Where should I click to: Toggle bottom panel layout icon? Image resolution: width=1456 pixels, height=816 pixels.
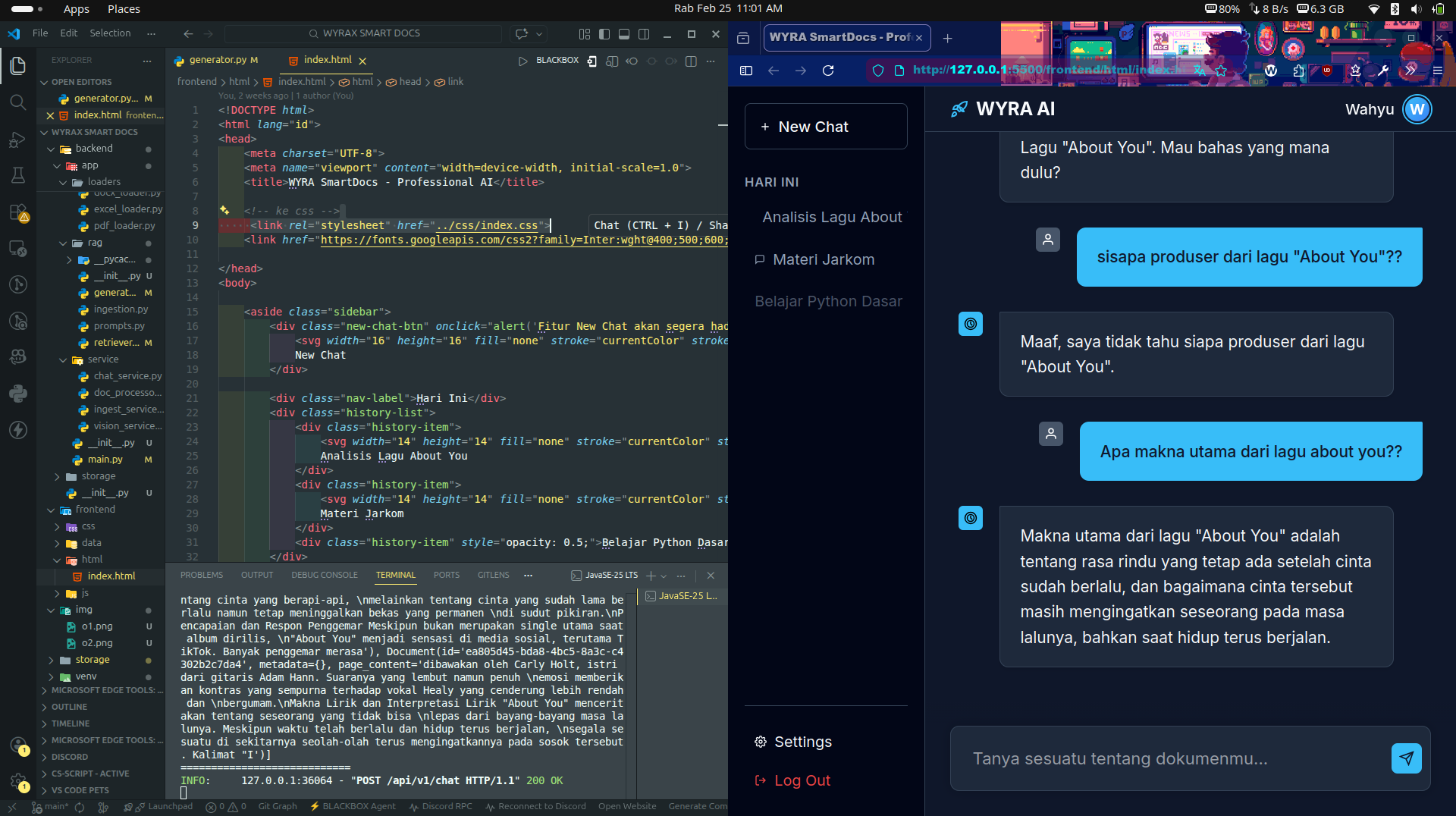point(624,34)
